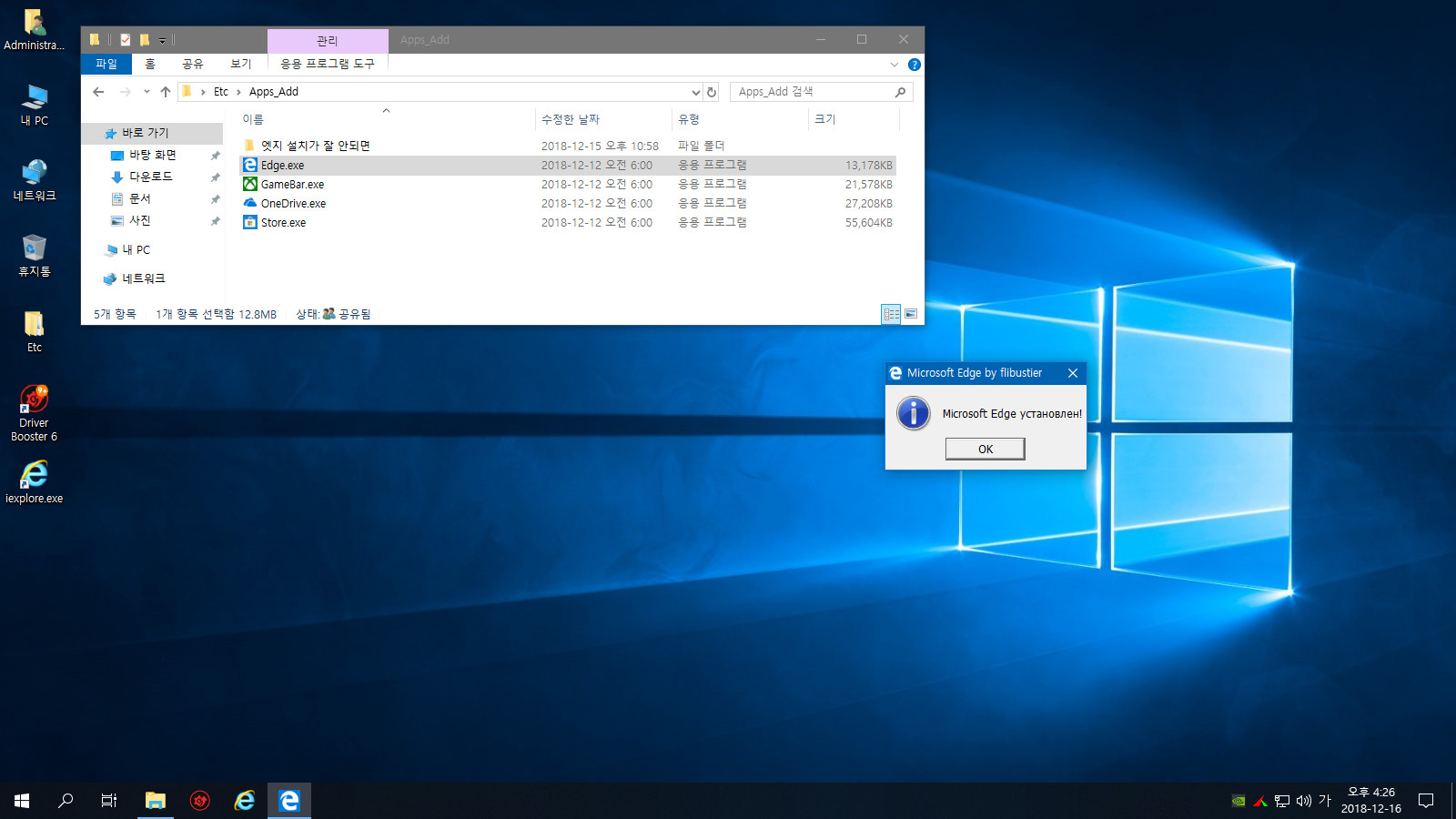Launch Driver Booster 6 desktop shortcut
Screen dimensions: 1456x819
pyautogui.click(x=34, y=413)
